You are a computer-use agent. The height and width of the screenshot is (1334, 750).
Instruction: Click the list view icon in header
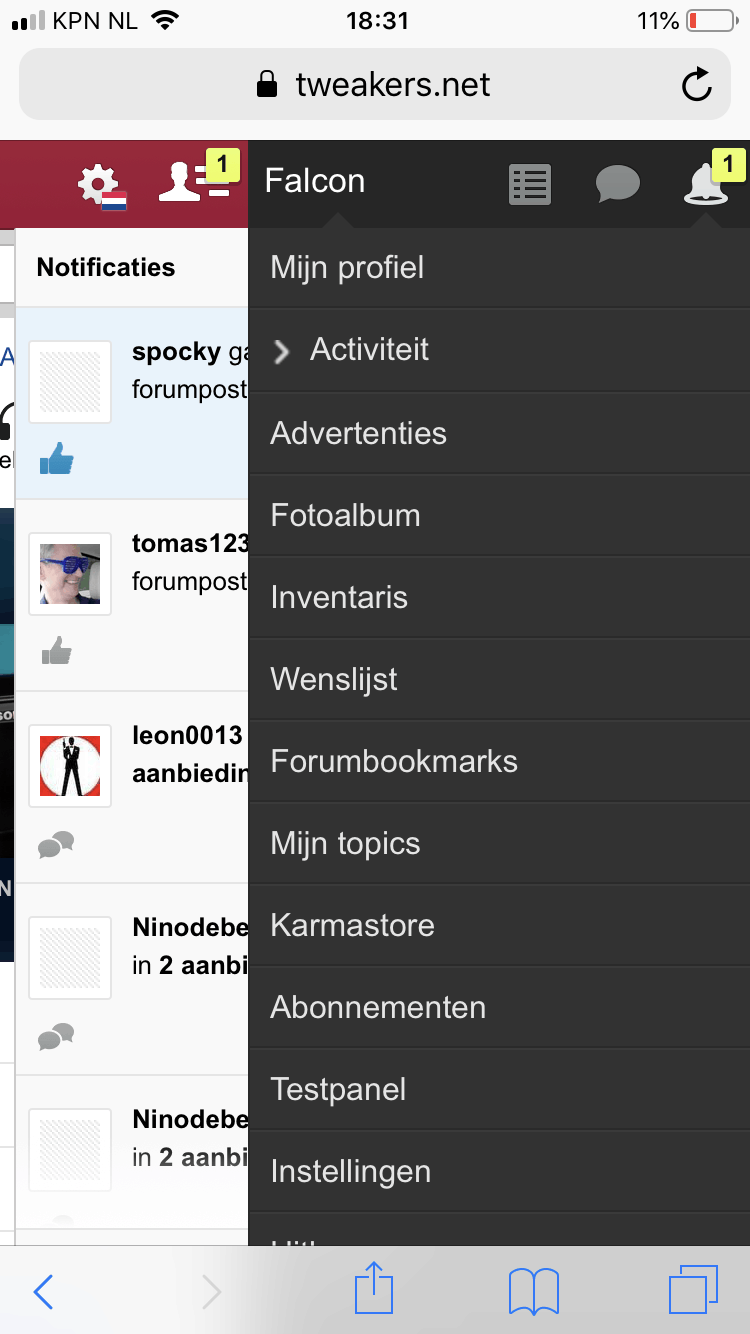pos(529,185)
